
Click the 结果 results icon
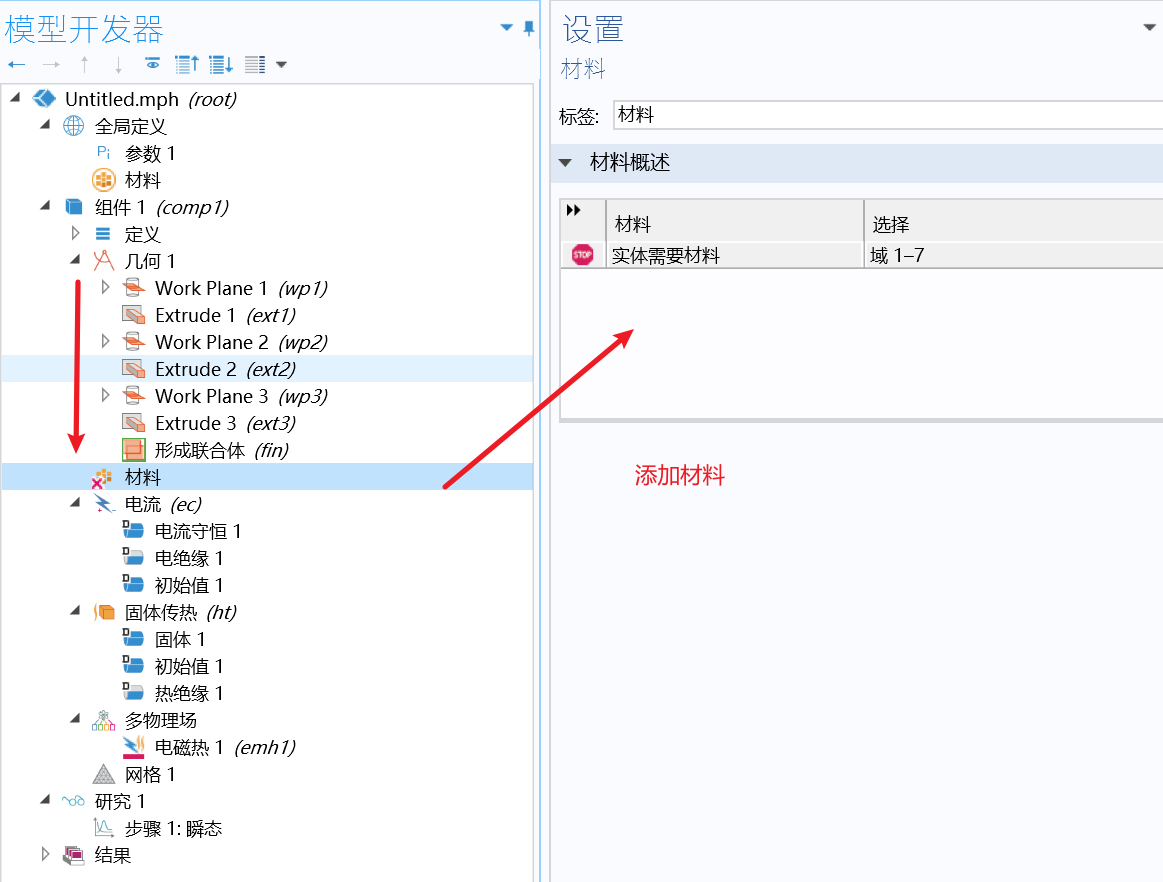[x=73, y=855]
